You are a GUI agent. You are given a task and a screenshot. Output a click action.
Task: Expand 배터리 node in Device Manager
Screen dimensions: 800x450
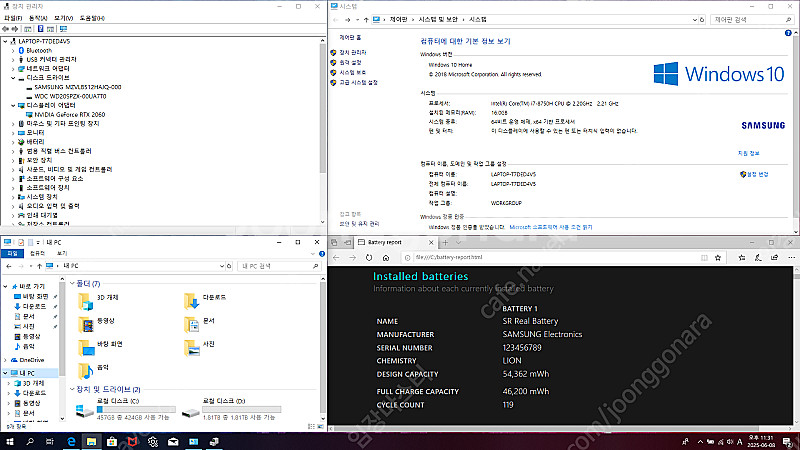(x=13, y=142)
